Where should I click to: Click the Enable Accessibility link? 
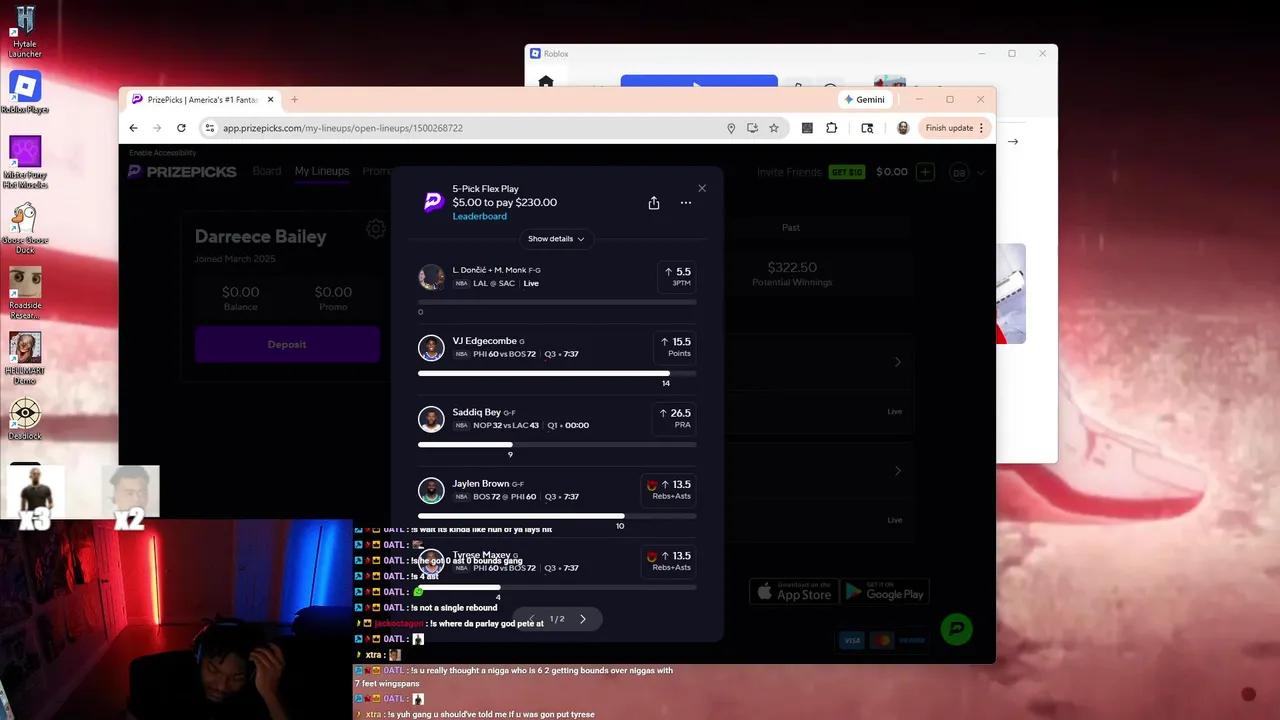tap(163, 153)
